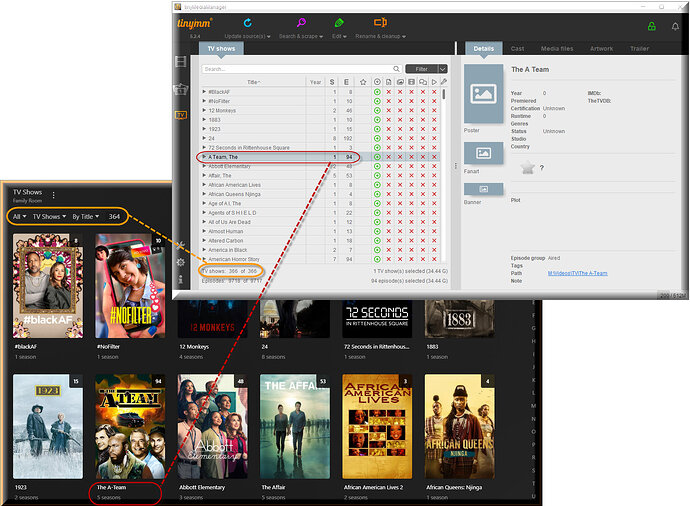Sort by the watched play column icon

click(x=434, y=82)
